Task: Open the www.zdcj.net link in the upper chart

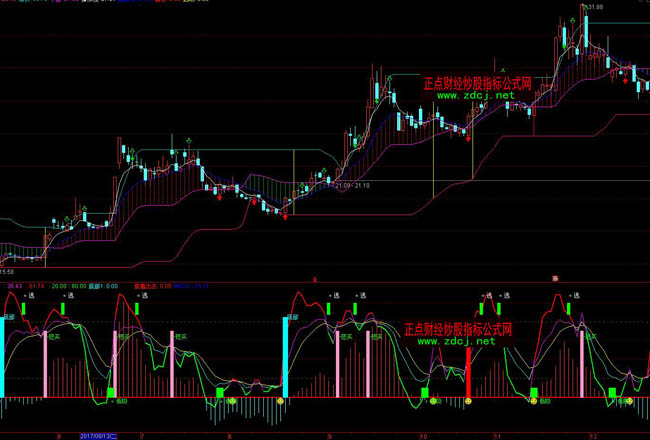Action: (477, 96)
